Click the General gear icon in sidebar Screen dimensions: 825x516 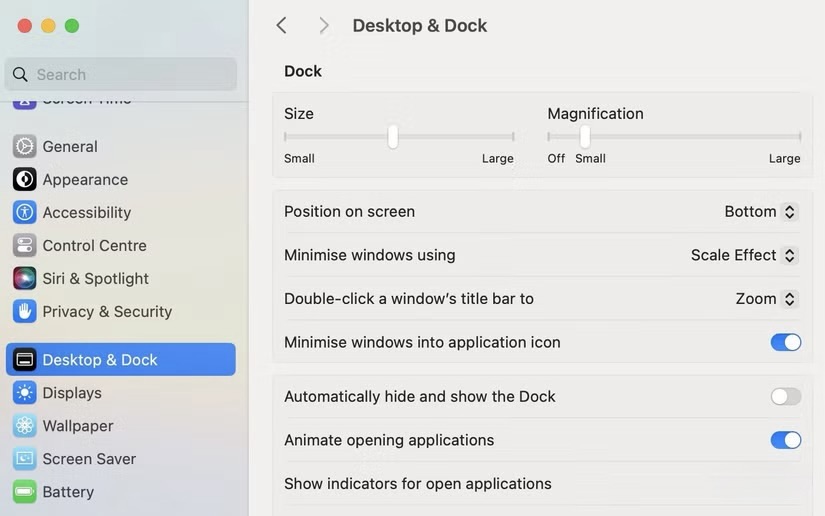(25, 146)
